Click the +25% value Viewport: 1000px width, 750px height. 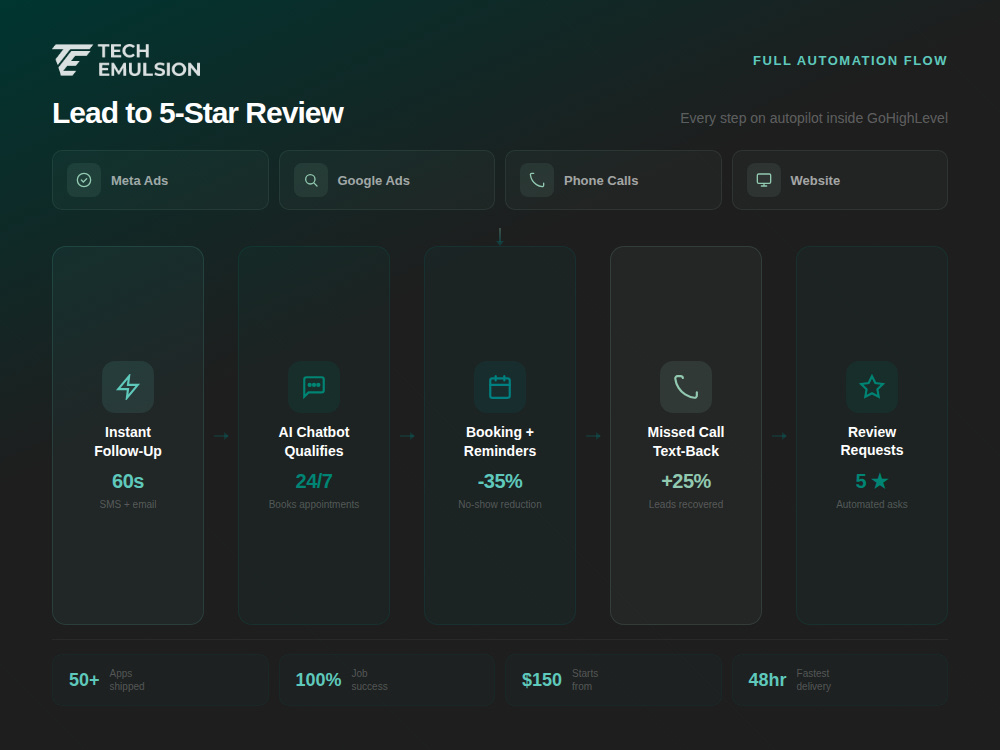coord(686,481)
